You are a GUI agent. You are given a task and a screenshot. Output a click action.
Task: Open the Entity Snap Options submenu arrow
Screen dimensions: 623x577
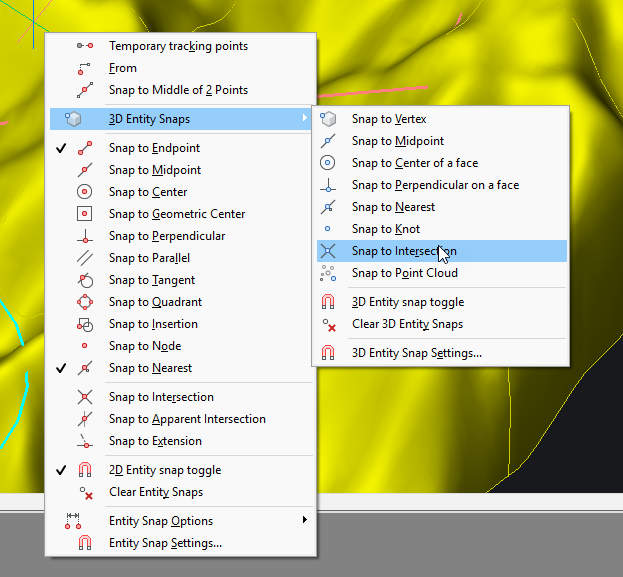304,521
